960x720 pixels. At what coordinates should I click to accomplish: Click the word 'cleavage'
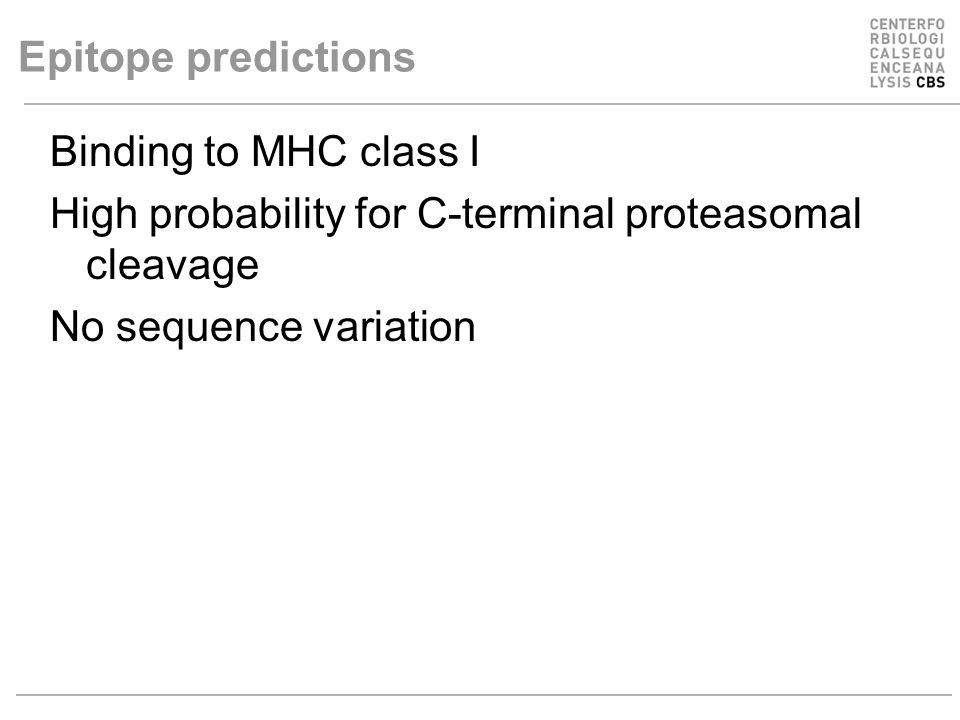coord(173,266)
